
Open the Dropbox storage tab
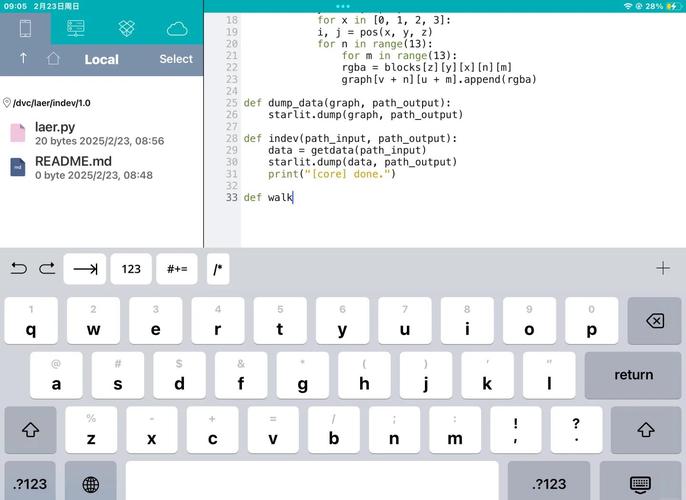127,28
